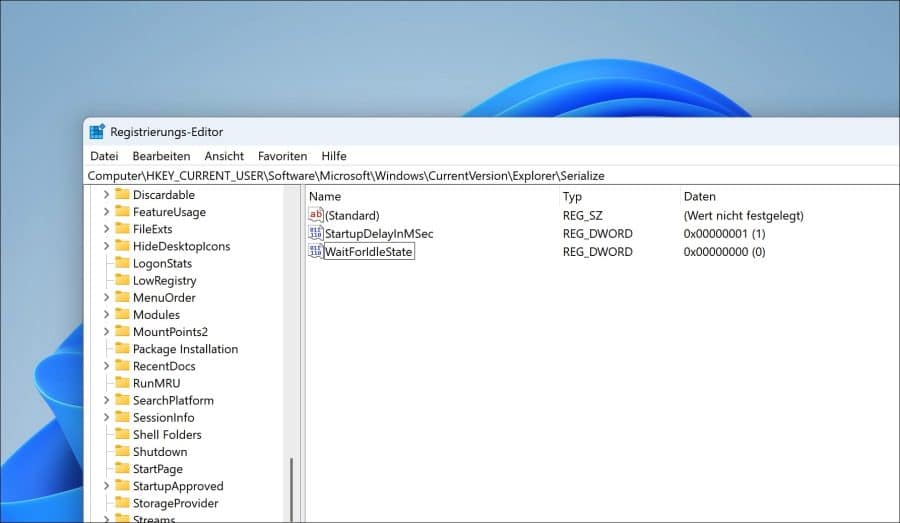Expand the Modules key
Image resolution: width=900 pixels, height=523 pixels.
pos(106,315)
